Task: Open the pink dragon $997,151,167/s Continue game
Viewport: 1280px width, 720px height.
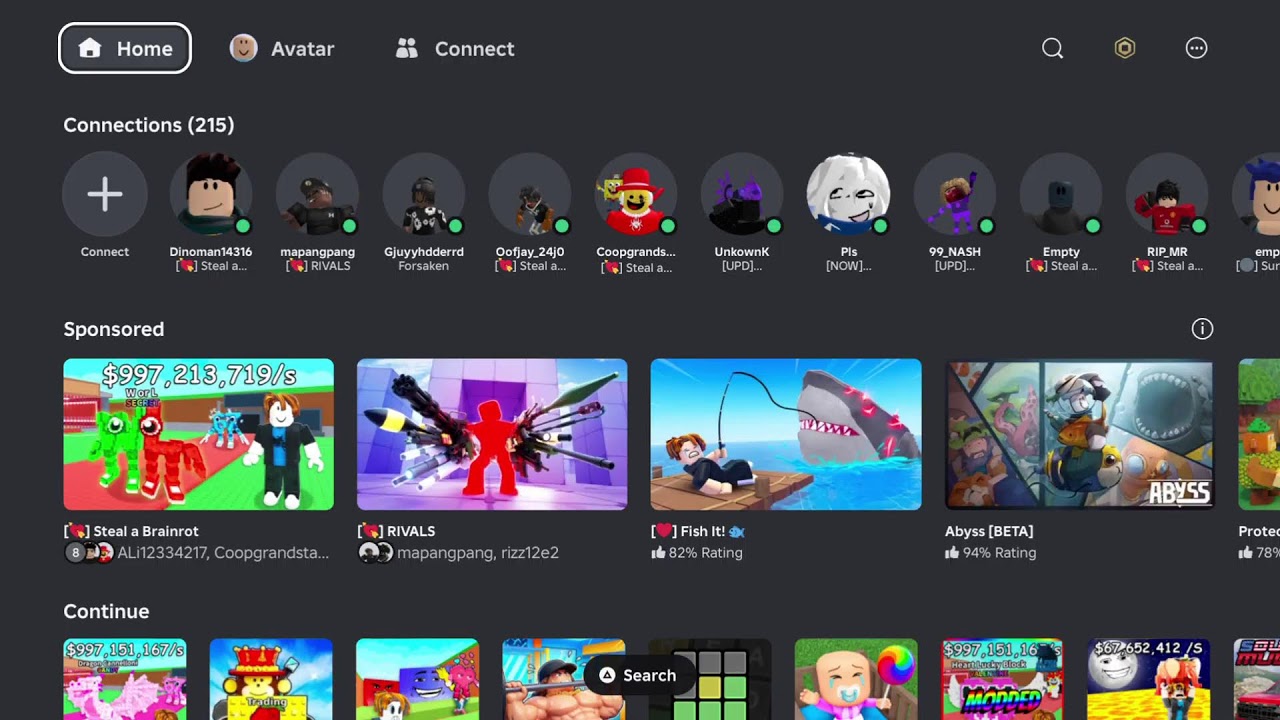Action: point(125,679)
